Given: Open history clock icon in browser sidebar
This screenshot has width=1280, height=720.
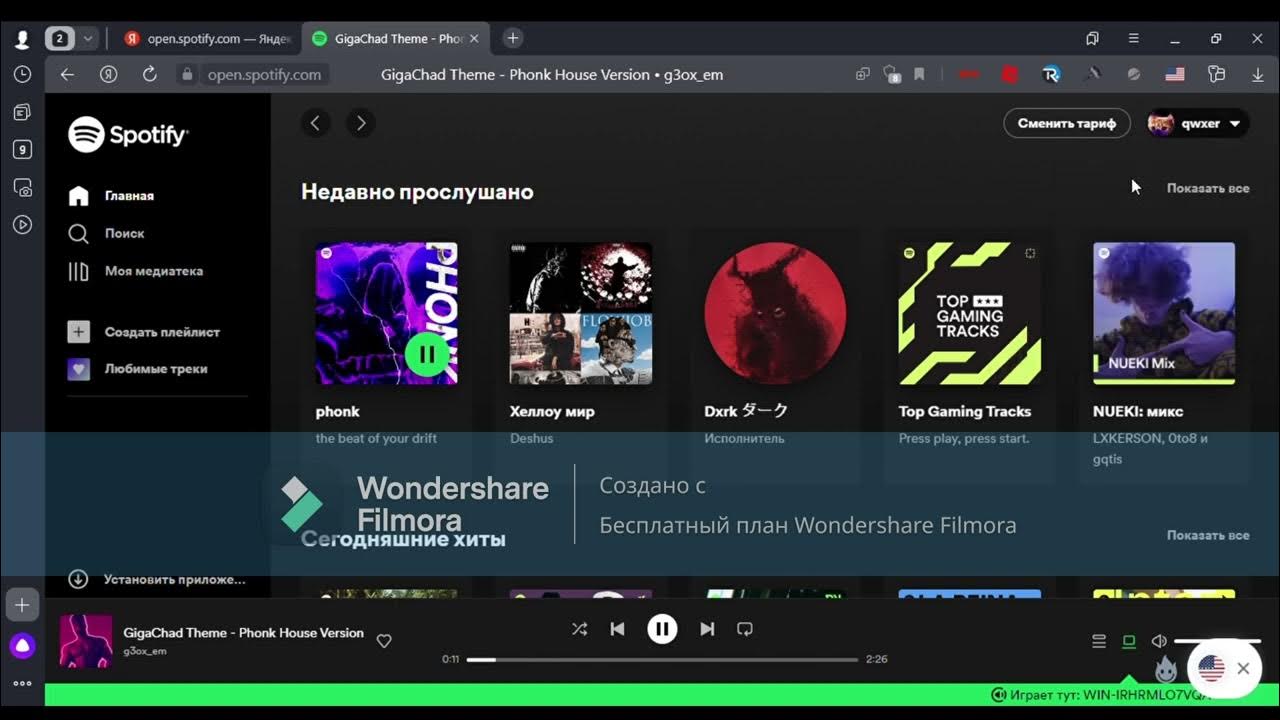Looking at the screenshot, I should 22,75.
